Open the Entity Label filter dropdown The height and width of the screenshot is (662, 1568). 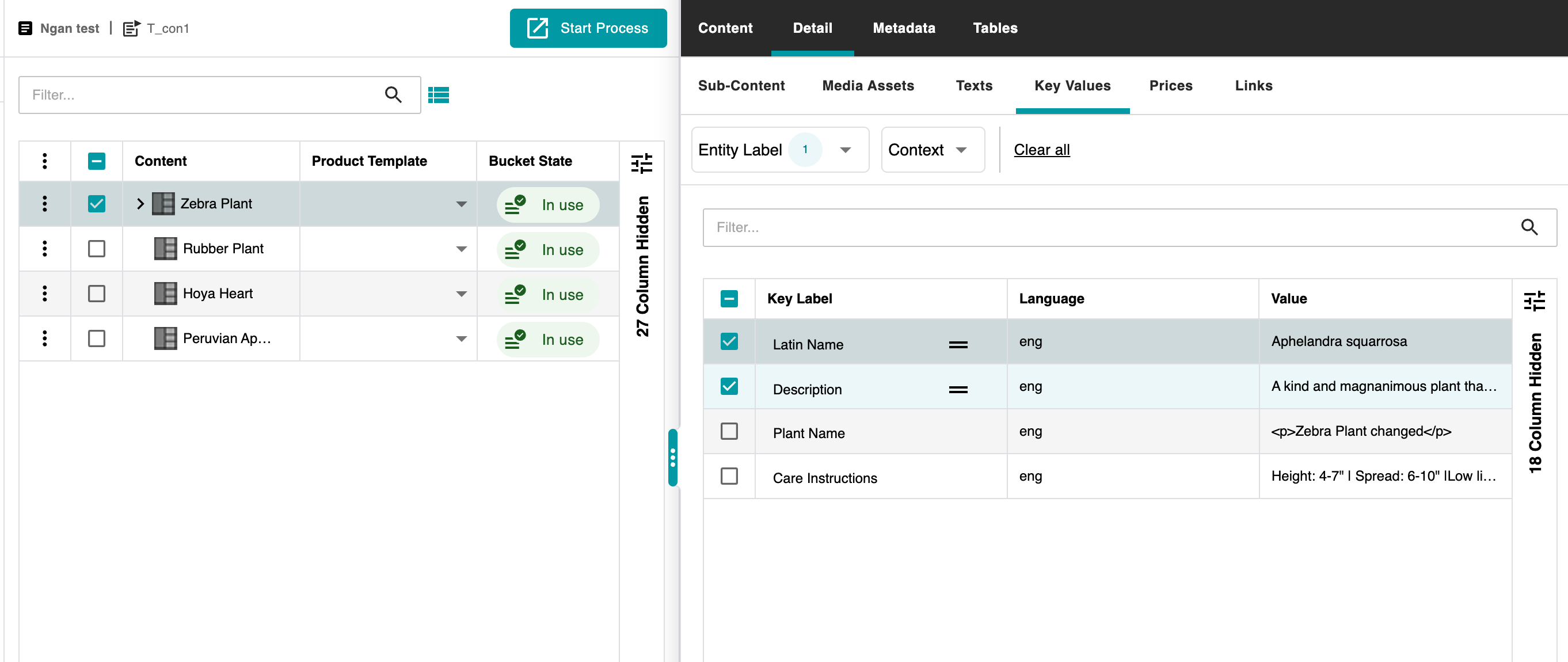[x=780, y=150]
